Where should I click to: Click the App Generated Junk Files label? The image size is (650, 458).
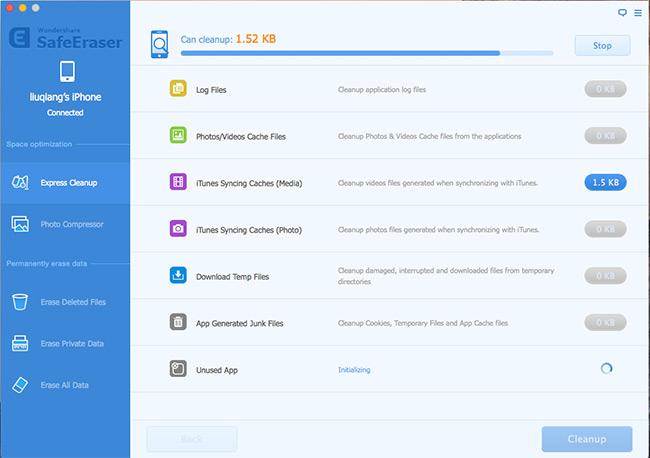[x=240, y=323]
